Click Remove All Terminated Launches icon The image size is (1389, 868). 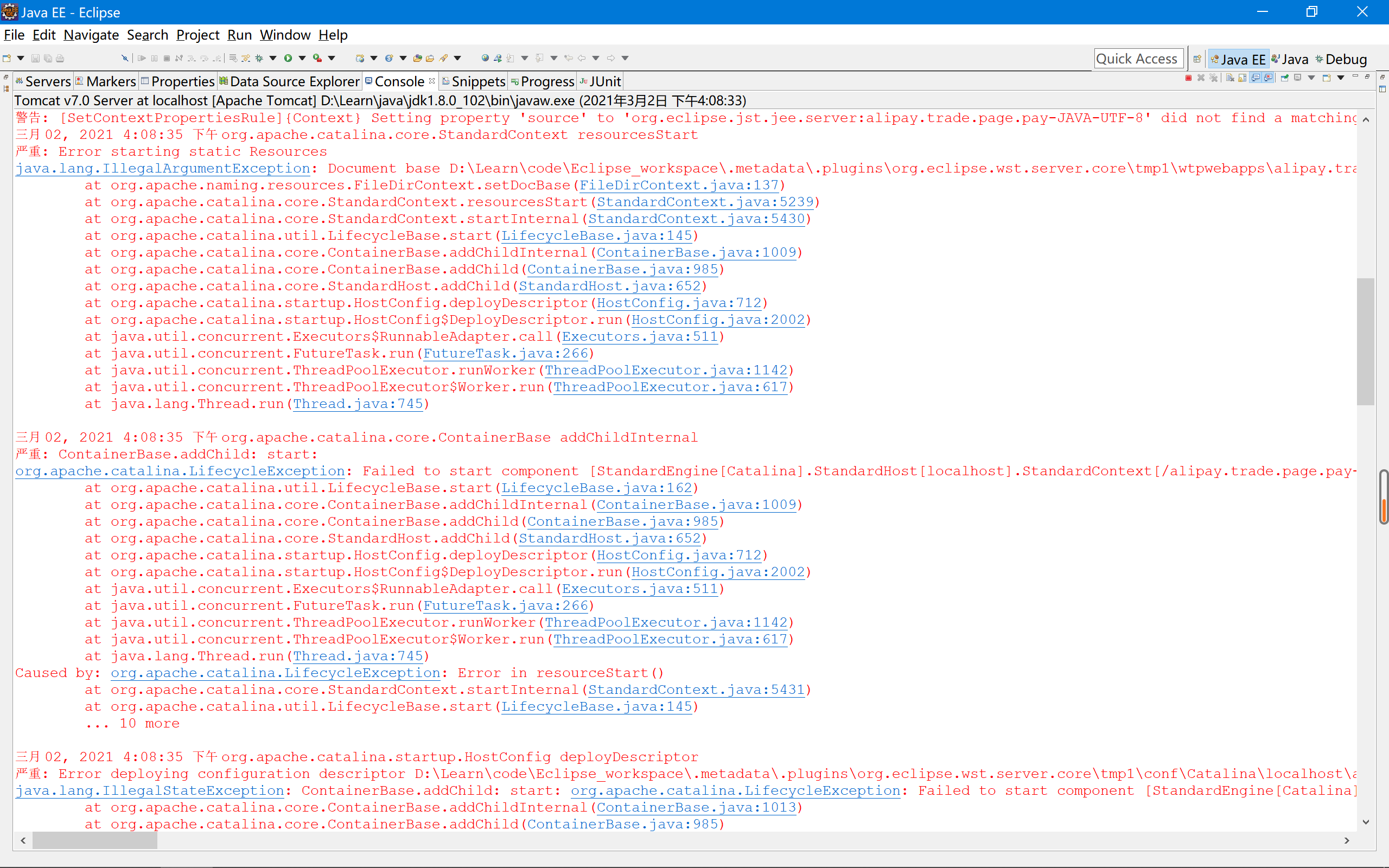(1213, 78)
